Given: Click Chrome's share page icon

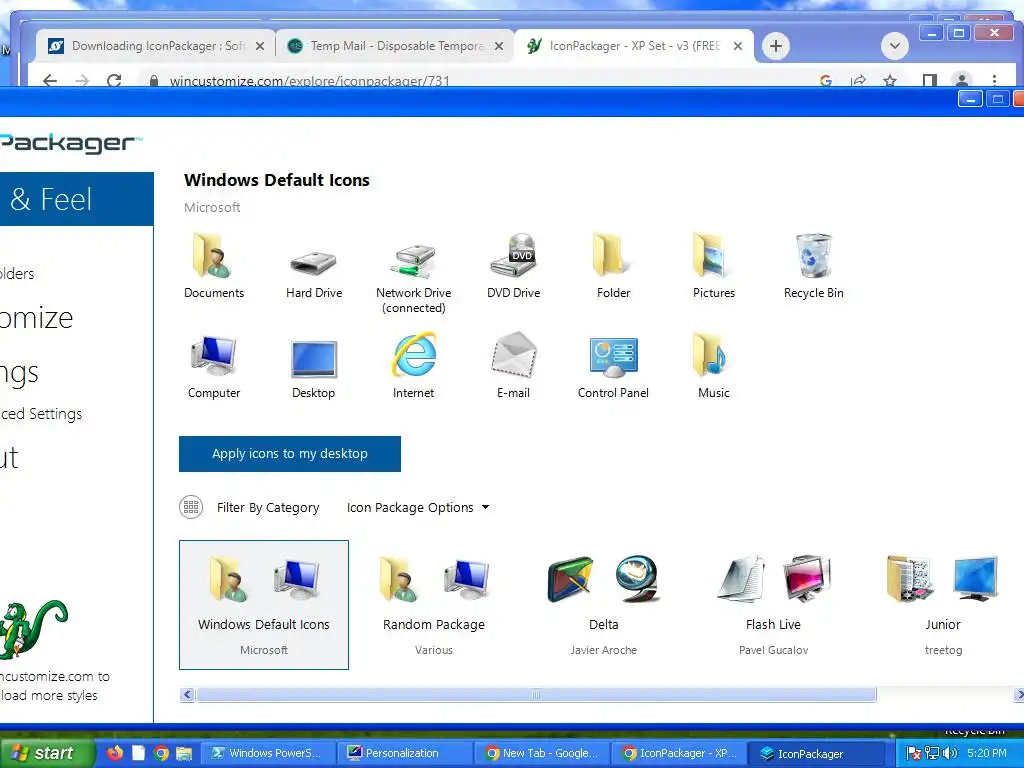Looking at the screenshot, I should point(858,80).
